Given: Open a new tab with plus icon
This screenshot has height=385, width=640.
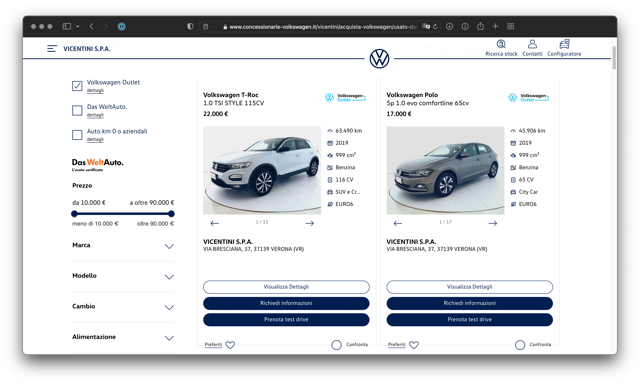Looking at the screenshot, I should pyautogui.click(x=495, y=27).
